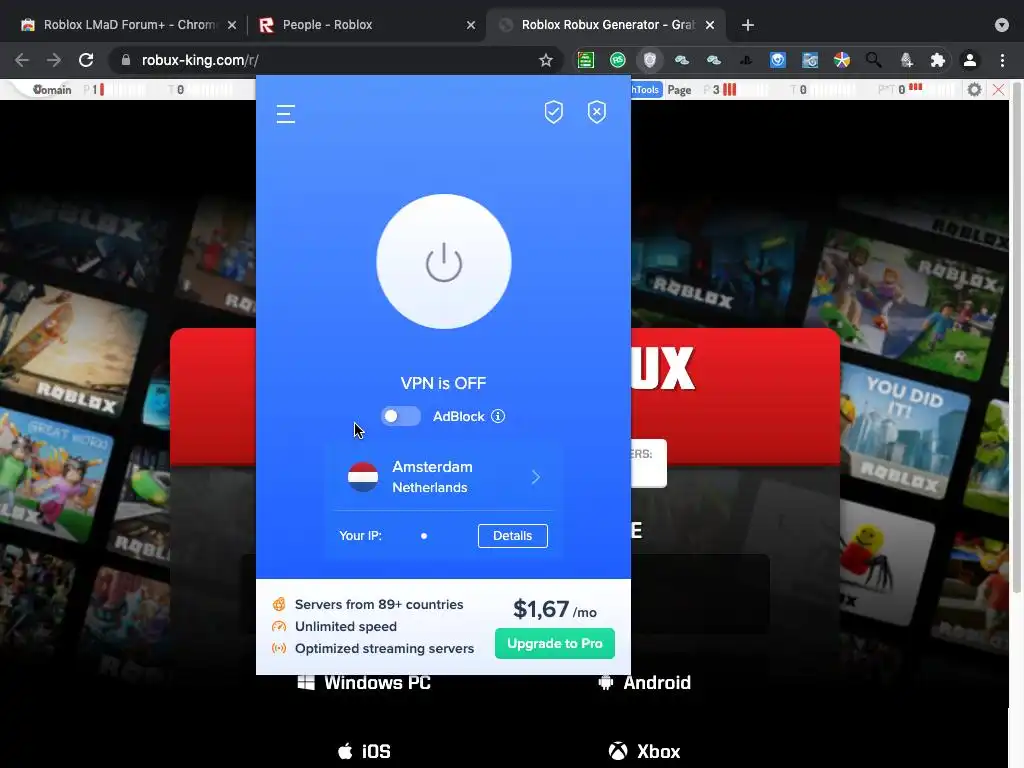Click 'Optimized streaming servers' text

384,648
